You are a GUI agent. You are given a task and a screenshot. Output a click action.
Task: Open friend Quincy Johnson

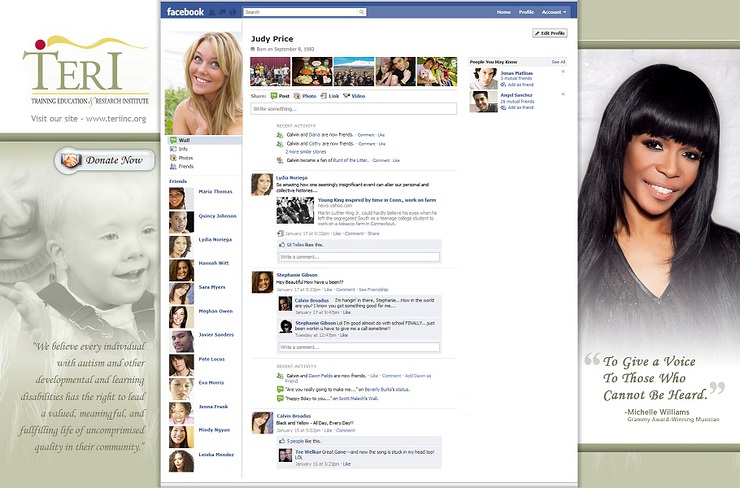(217, 216)
